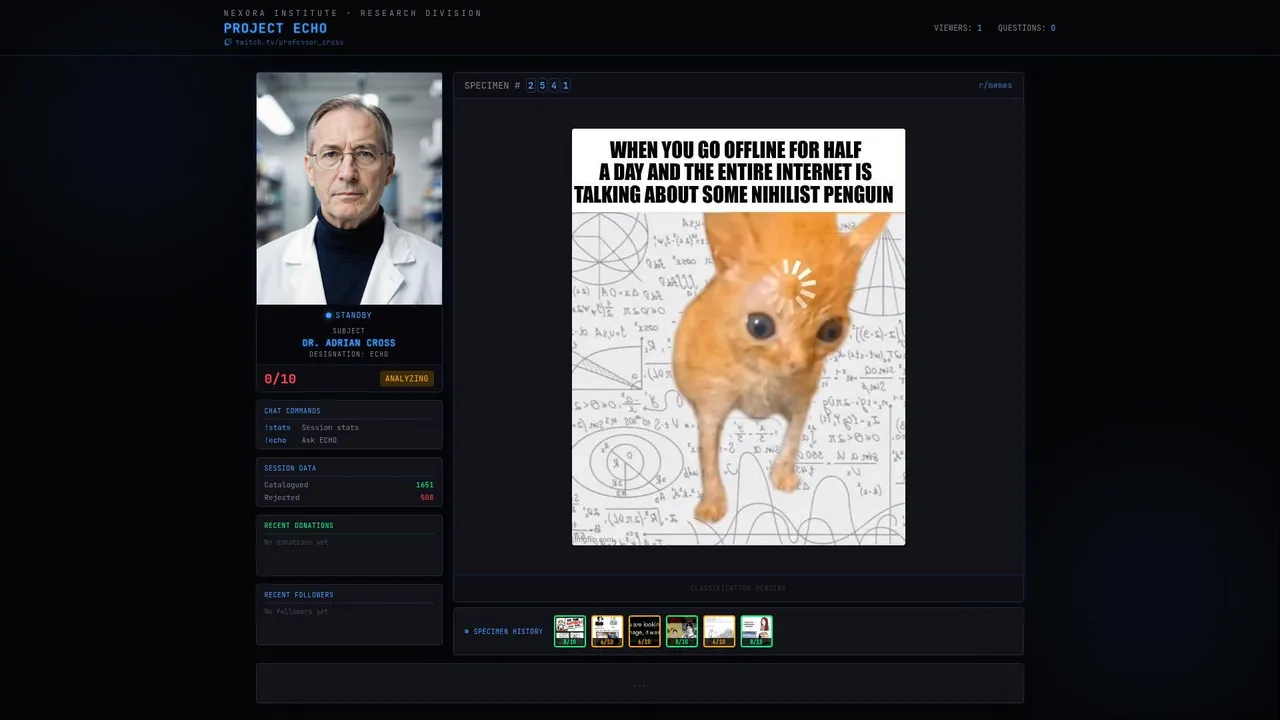
Task: Open the r/memes source link
Action: coord(995,85)
